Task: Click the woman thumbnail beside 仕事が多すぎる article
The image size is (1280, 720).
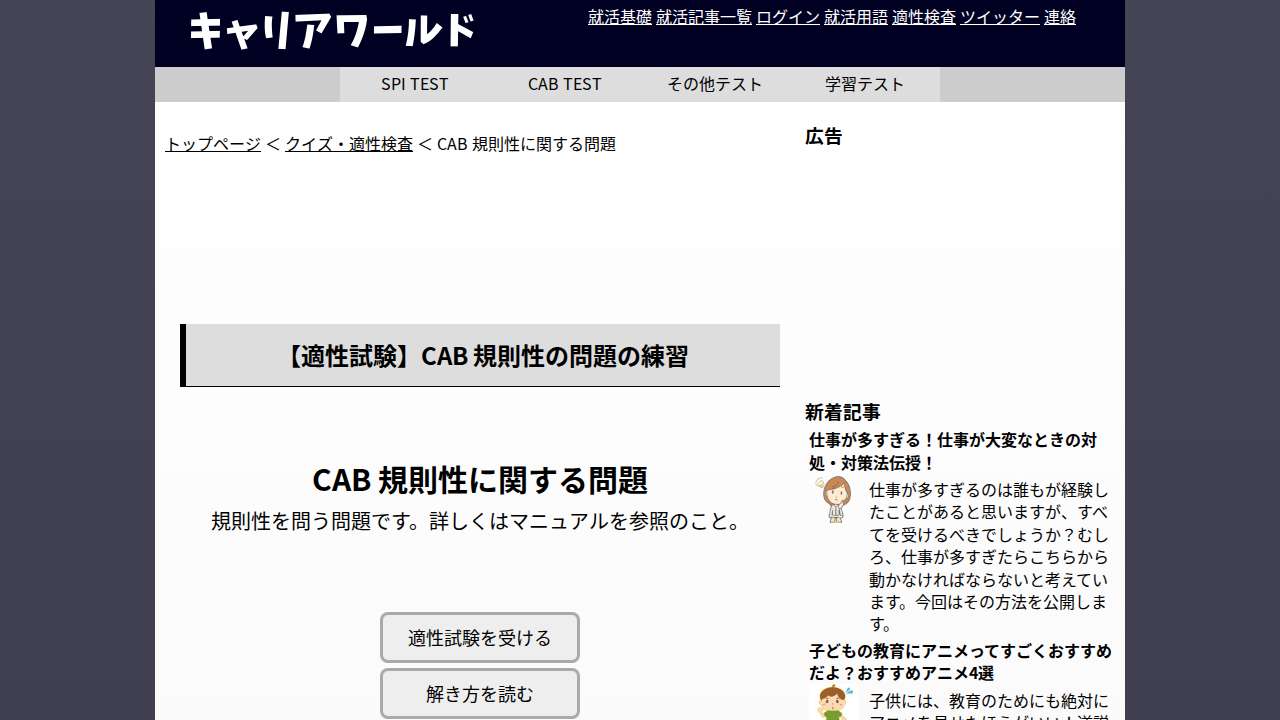Action: pyautogui.click(x=833, y=499)
